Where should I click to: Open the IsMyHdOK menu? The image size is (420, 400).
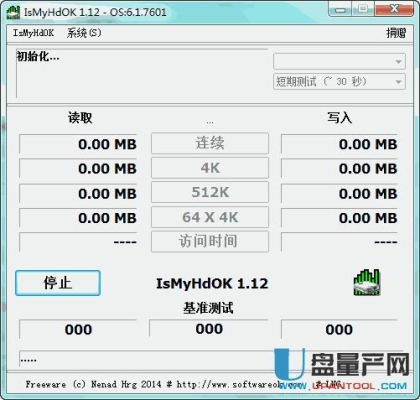[x=33, y=33]
